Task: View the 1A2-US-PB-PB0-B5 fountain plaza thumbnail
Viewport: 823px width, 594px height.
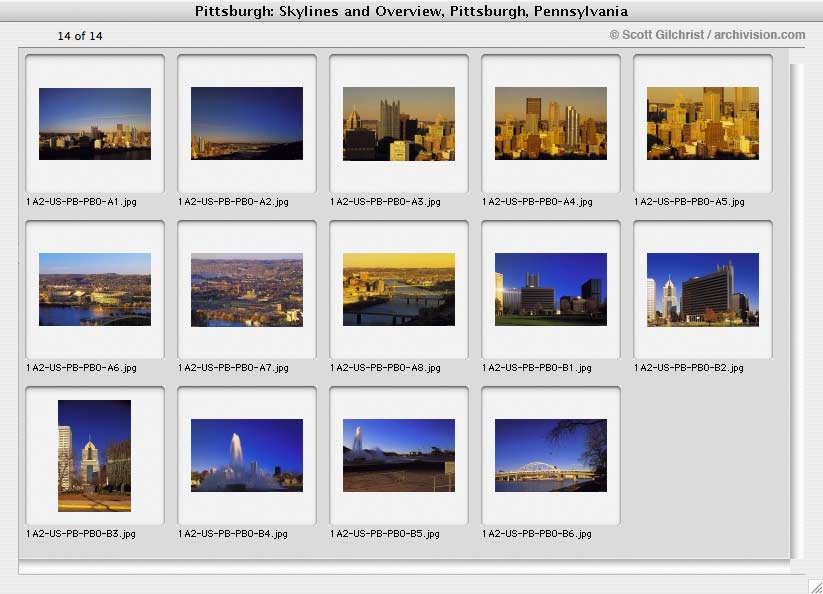Action: [399, 455]
